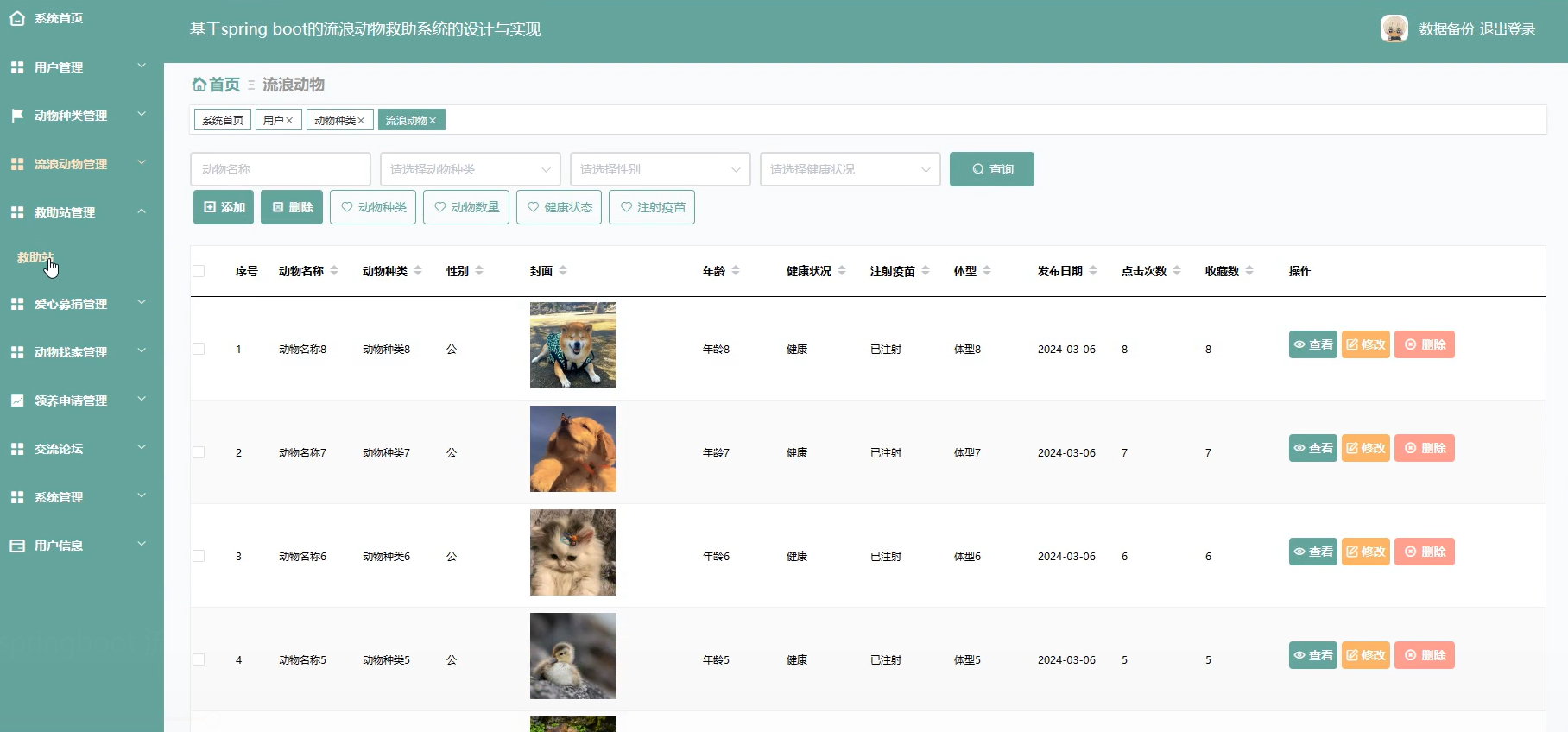Sort by 健康状况 using its sort arrows
This screenshot has height=732, width=1568.
[x=842, y=270]
